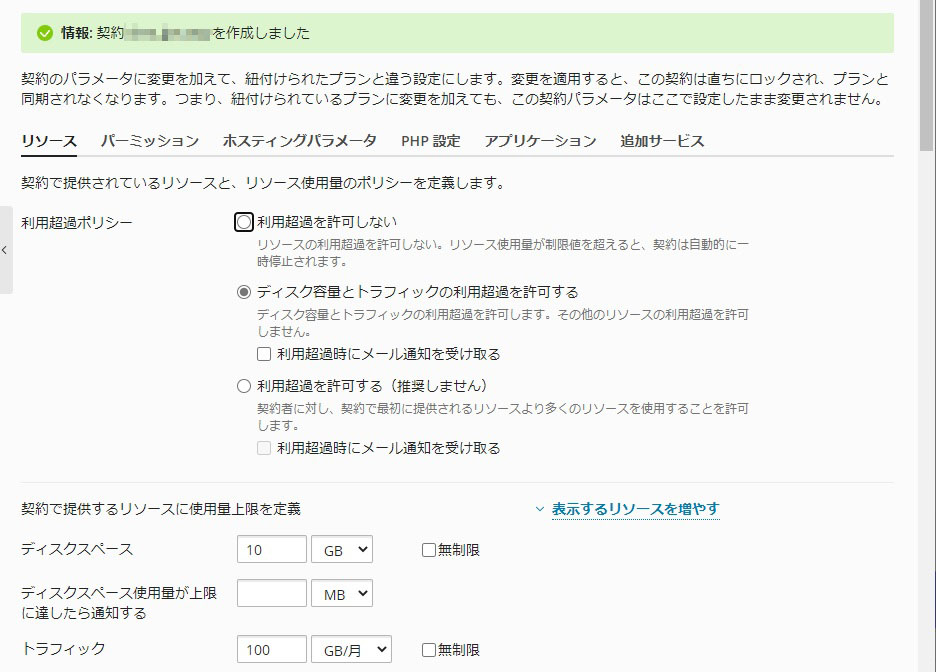Open the GB/月 dropdown for トラフィック
The width and height of the screenshot is (936, 672).
tap(350, 649)
